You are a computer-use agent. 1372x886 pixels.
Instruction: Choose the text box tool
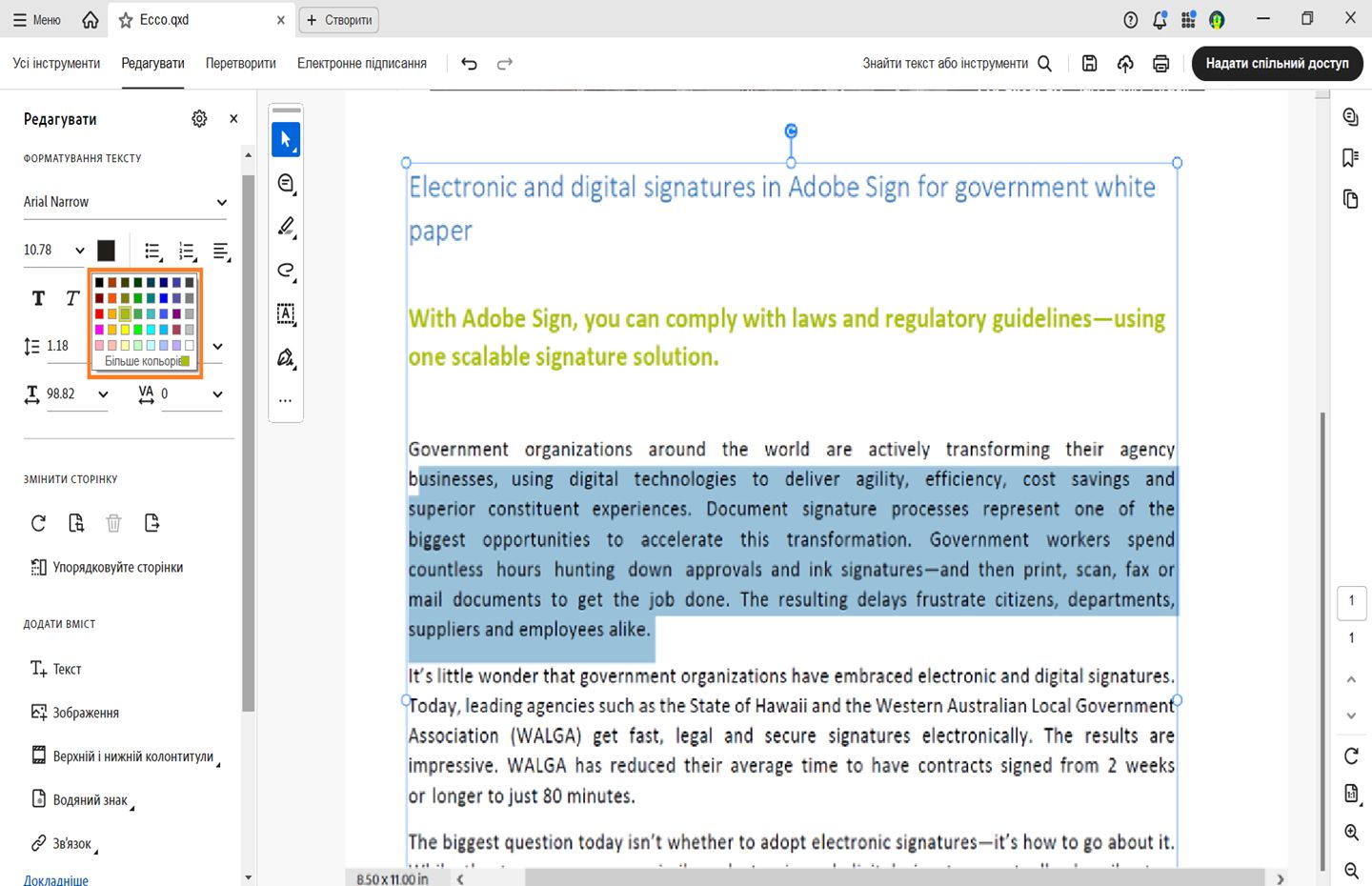coord(286,313)
